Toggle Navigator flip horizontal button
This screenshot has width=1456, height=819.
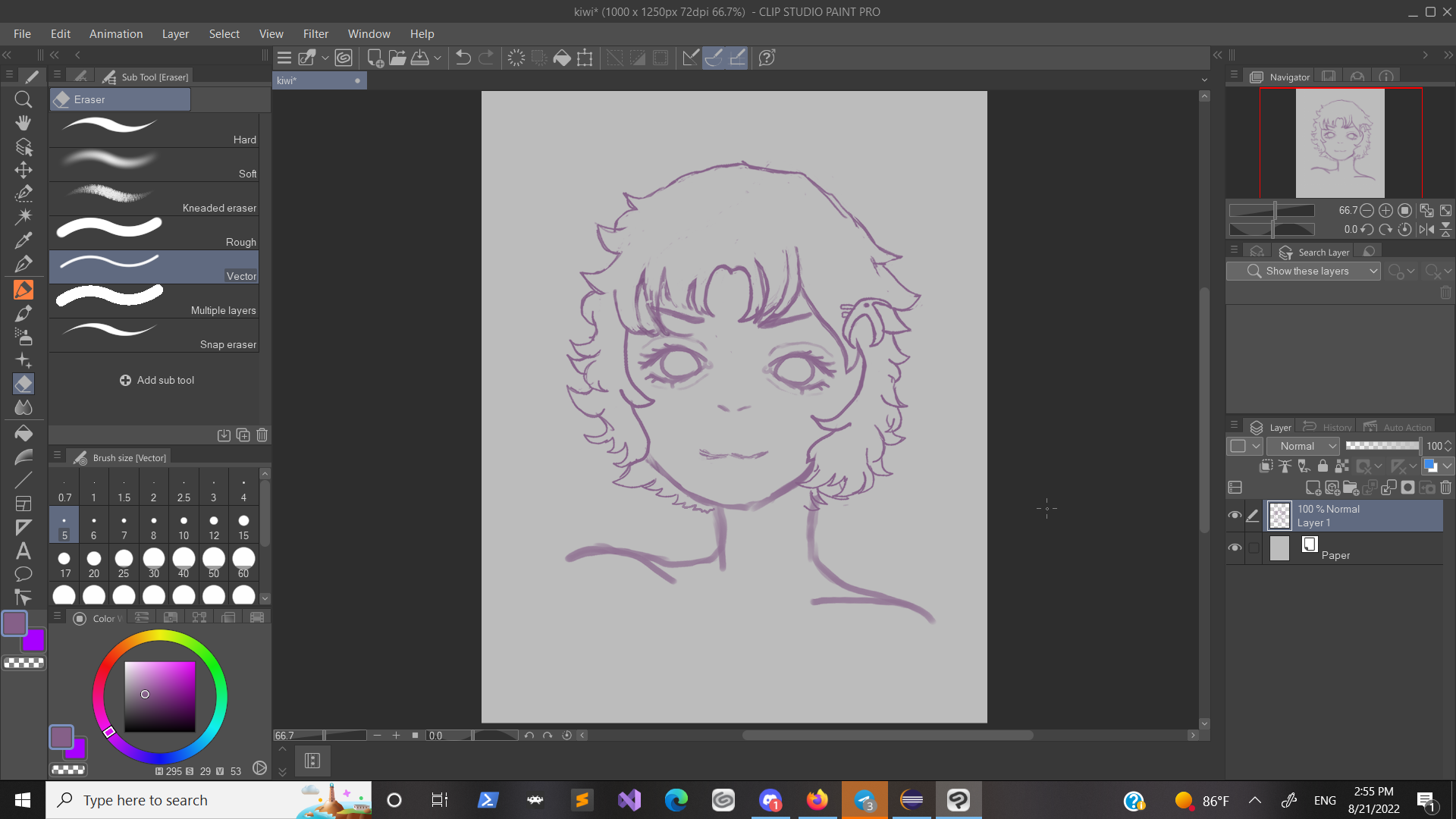(1426, 229)
